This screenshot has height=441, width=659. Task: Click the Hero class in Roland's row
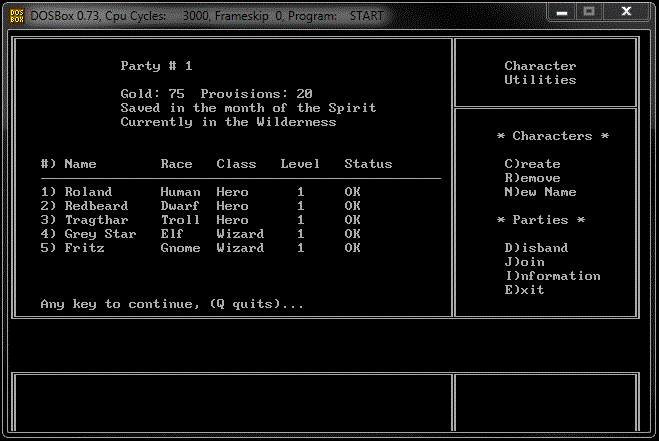(x=232, y=192)
